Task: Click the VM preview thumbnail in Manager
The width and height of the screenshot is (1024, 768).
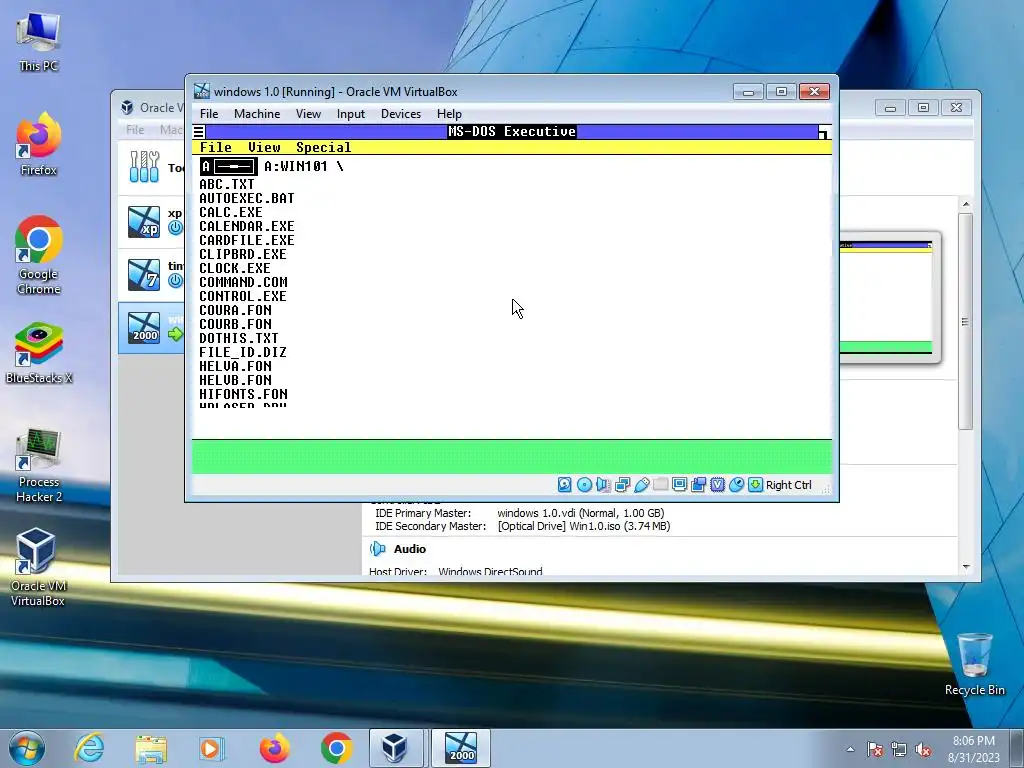Action: (x=889, y=296)
